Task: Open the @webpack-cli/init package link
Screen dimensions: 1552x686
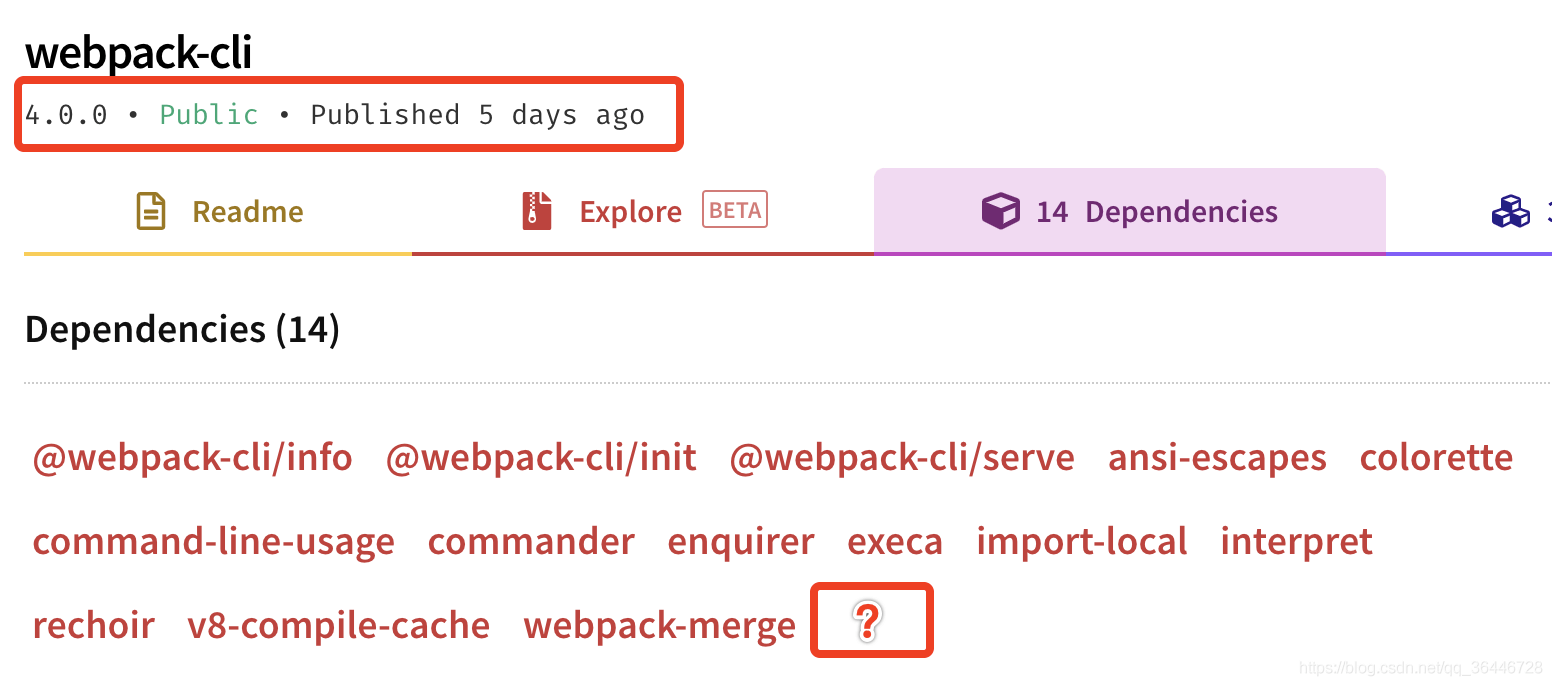Action: [x=542, y=458]
